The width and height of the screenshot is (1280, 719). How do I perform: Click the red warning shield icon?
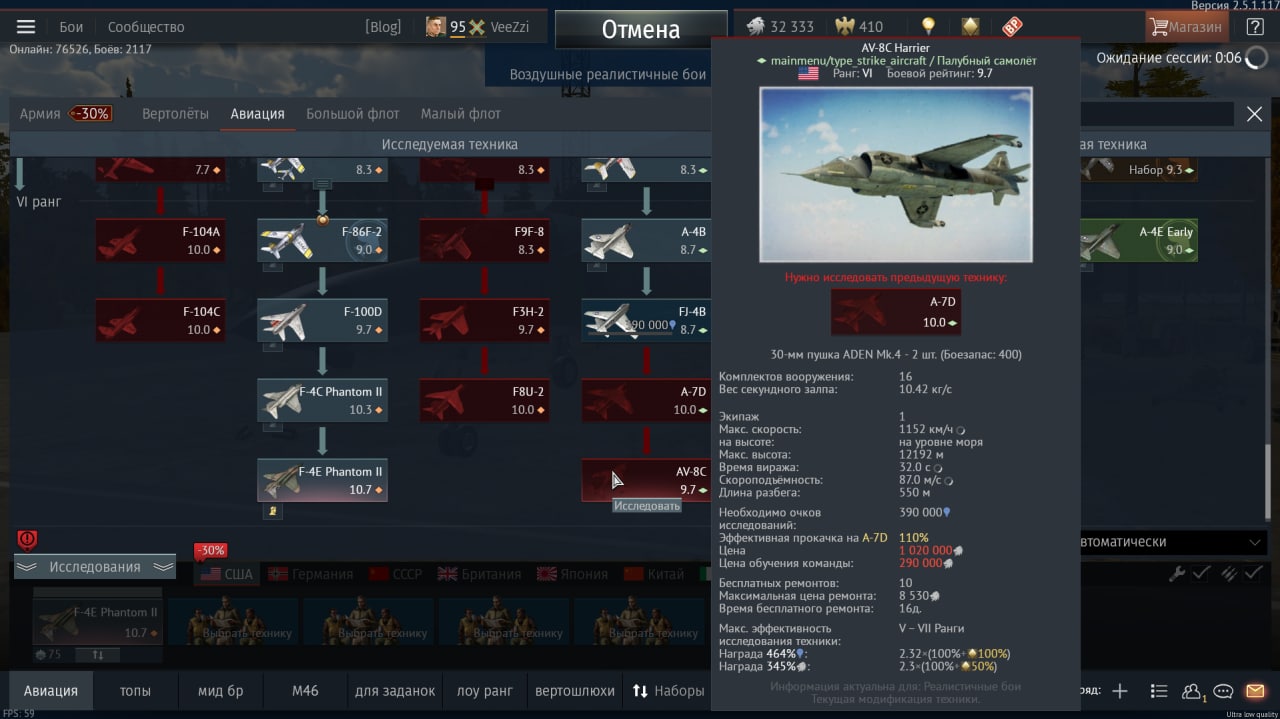[27, 541]
